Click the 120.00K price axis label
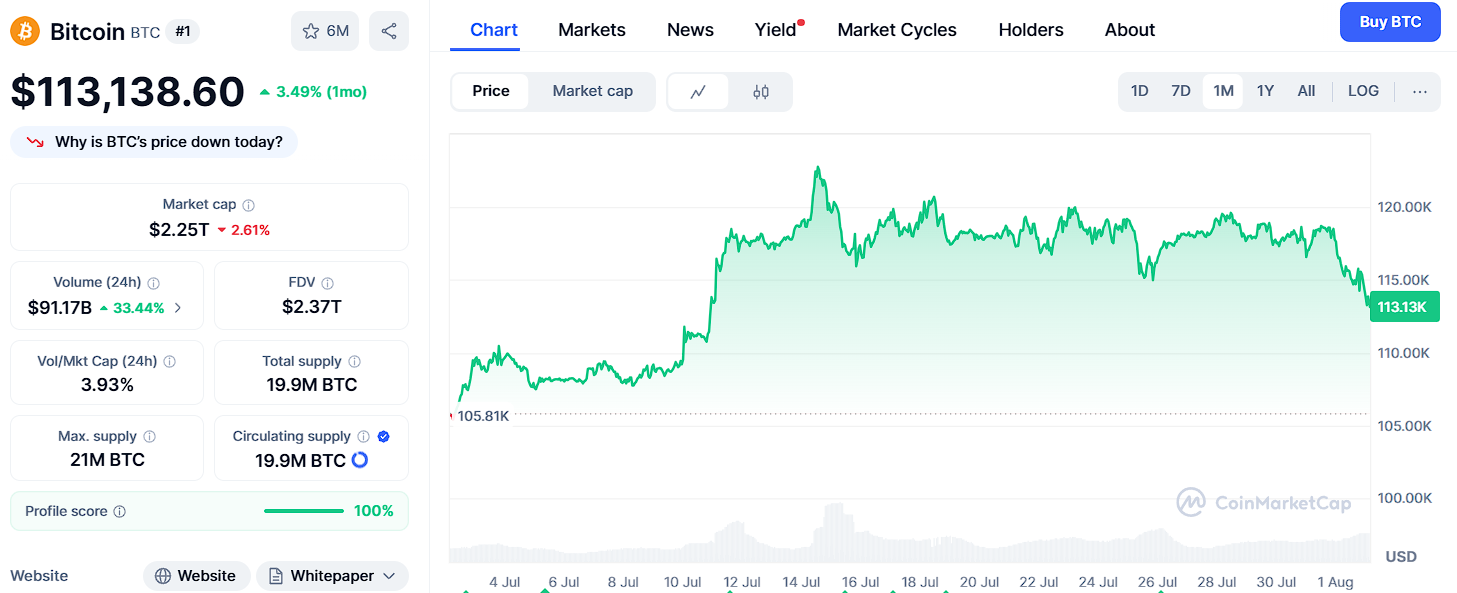1457x593 pixels. coord(1404,207)
